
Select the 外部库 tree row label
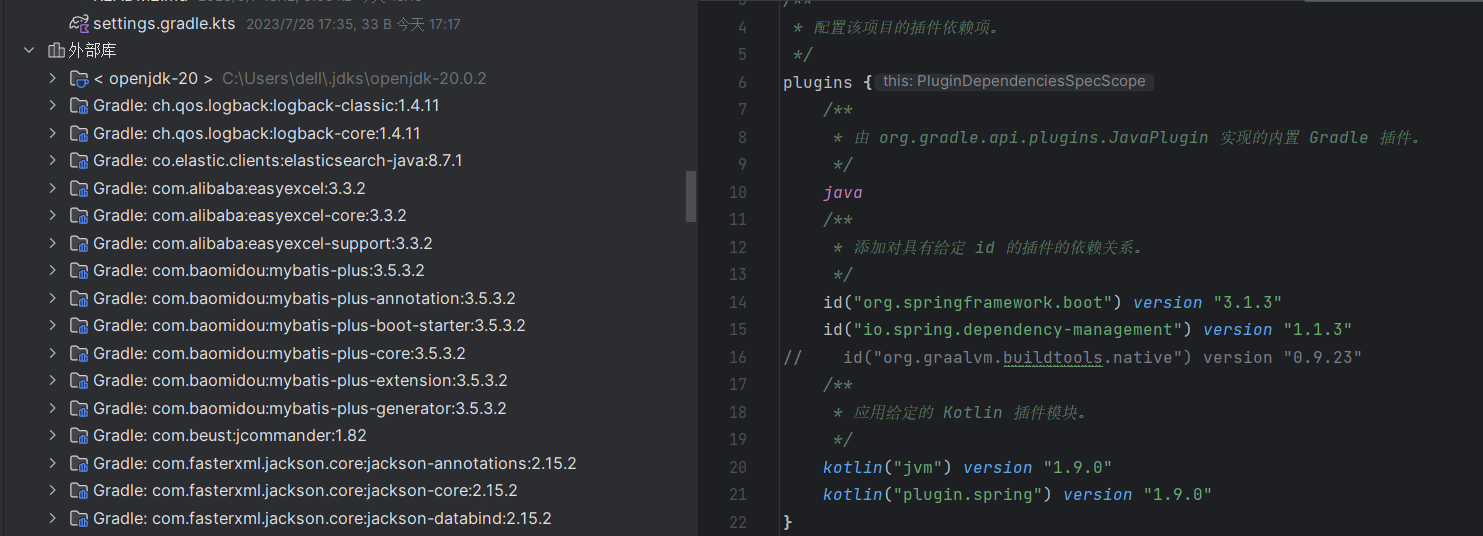93,50
